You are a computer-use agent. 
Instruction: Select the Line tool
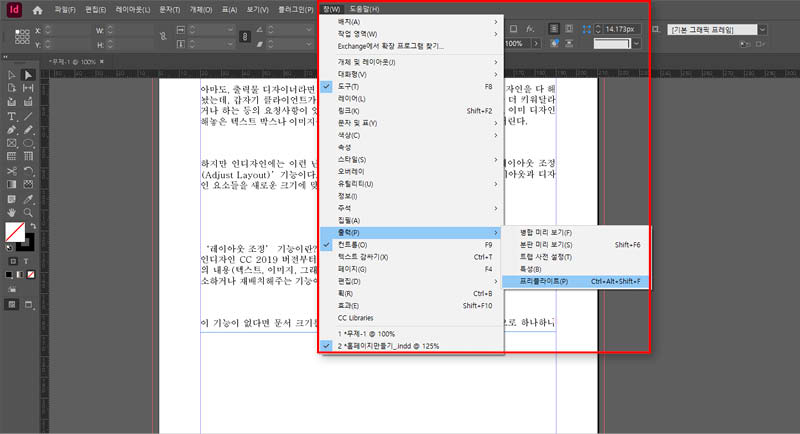click(x=28, y=116)
